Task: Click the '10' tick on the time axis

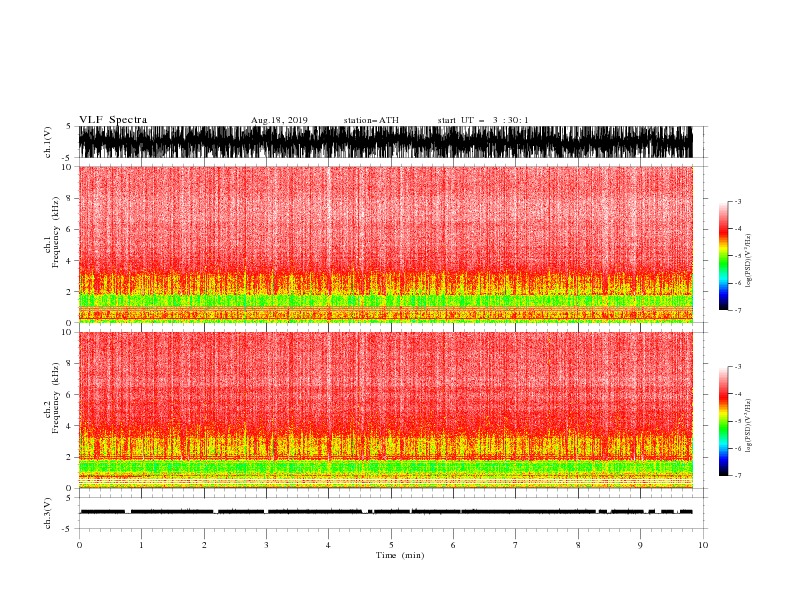Action: (x=703, y=545)
